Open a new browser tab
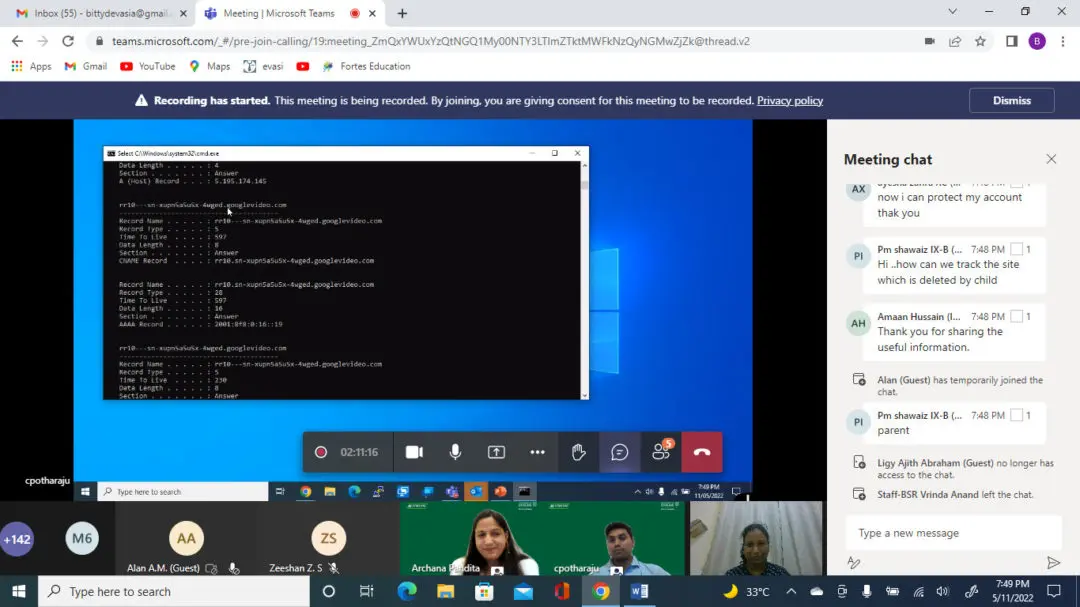The height and width of the screenshot is (607, 1080). pos(402,14)
